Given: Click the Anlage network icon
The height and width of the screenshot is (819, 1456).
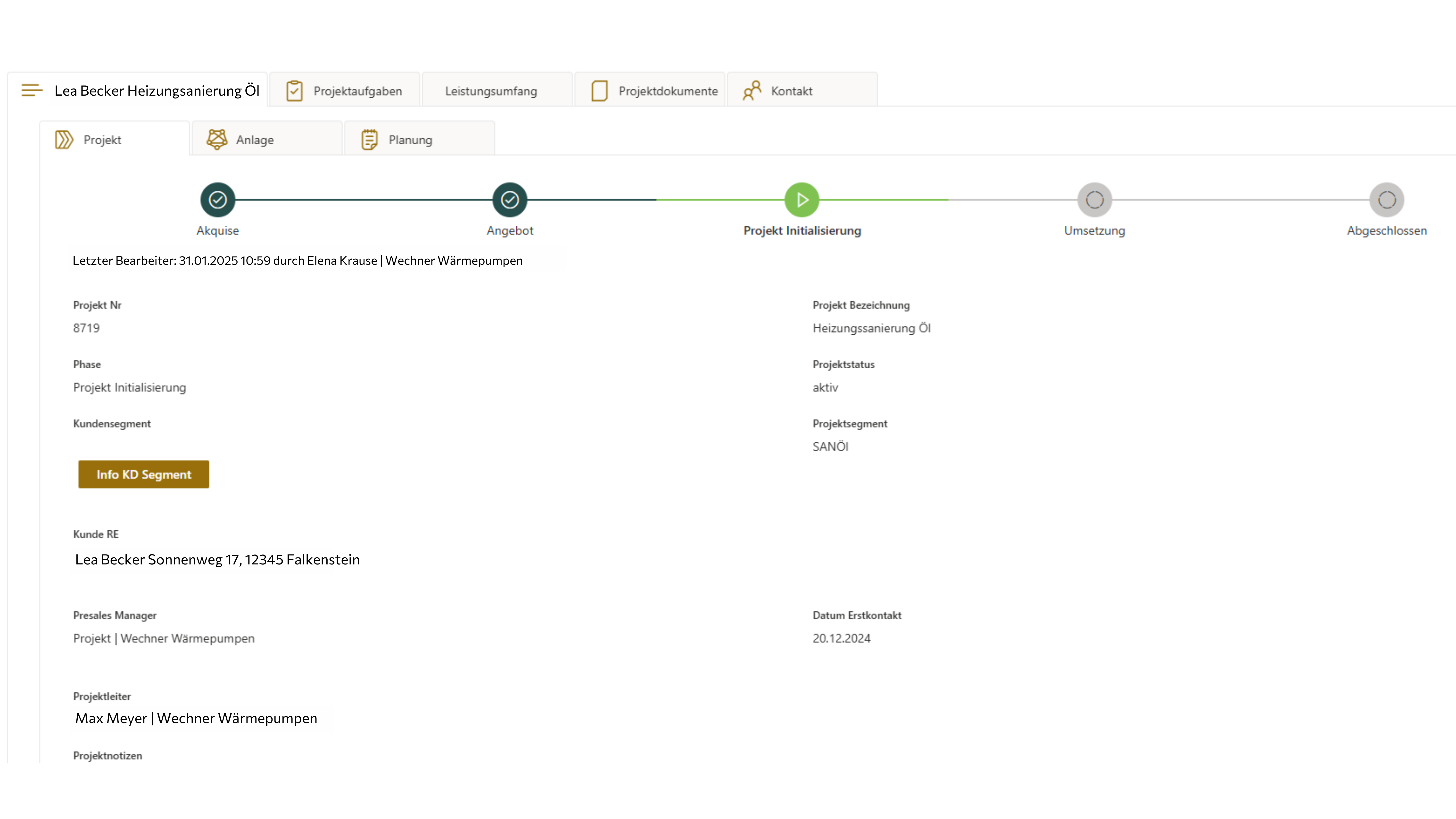Looking at the screenshot, I should click(x=216, y=140).
